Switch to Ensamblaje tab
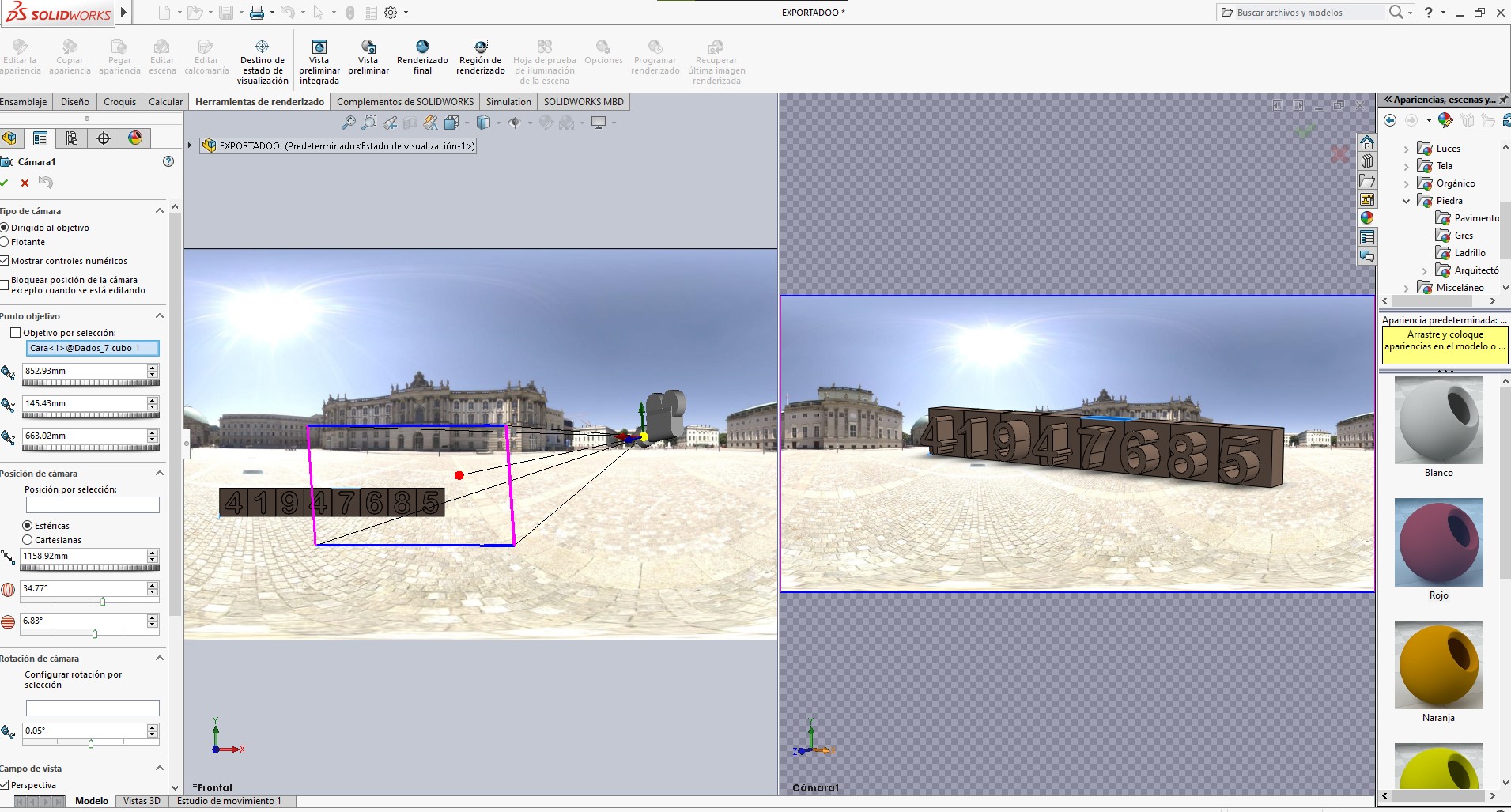Viewport: 1511px width, 812px height. (25, 101)
